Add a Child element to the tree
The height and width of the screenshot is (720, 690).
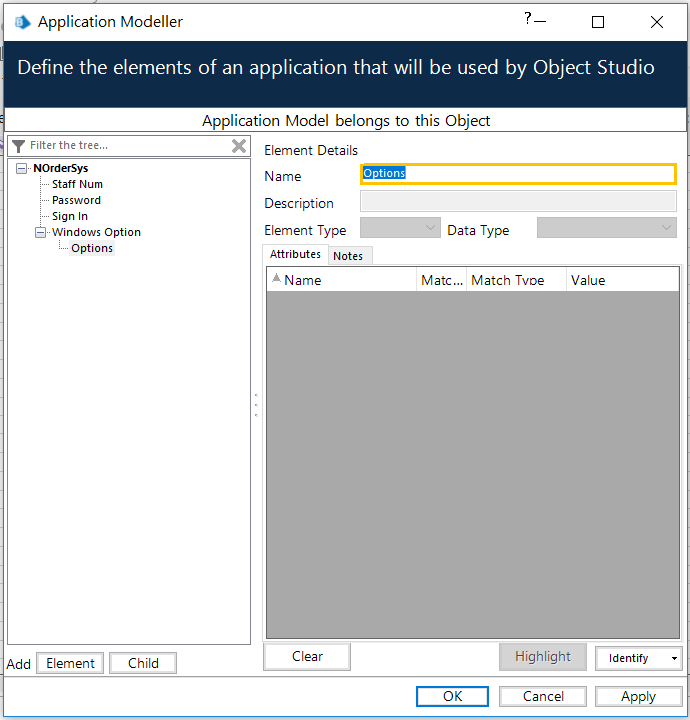pyautogui.click(x=143, y=663)
